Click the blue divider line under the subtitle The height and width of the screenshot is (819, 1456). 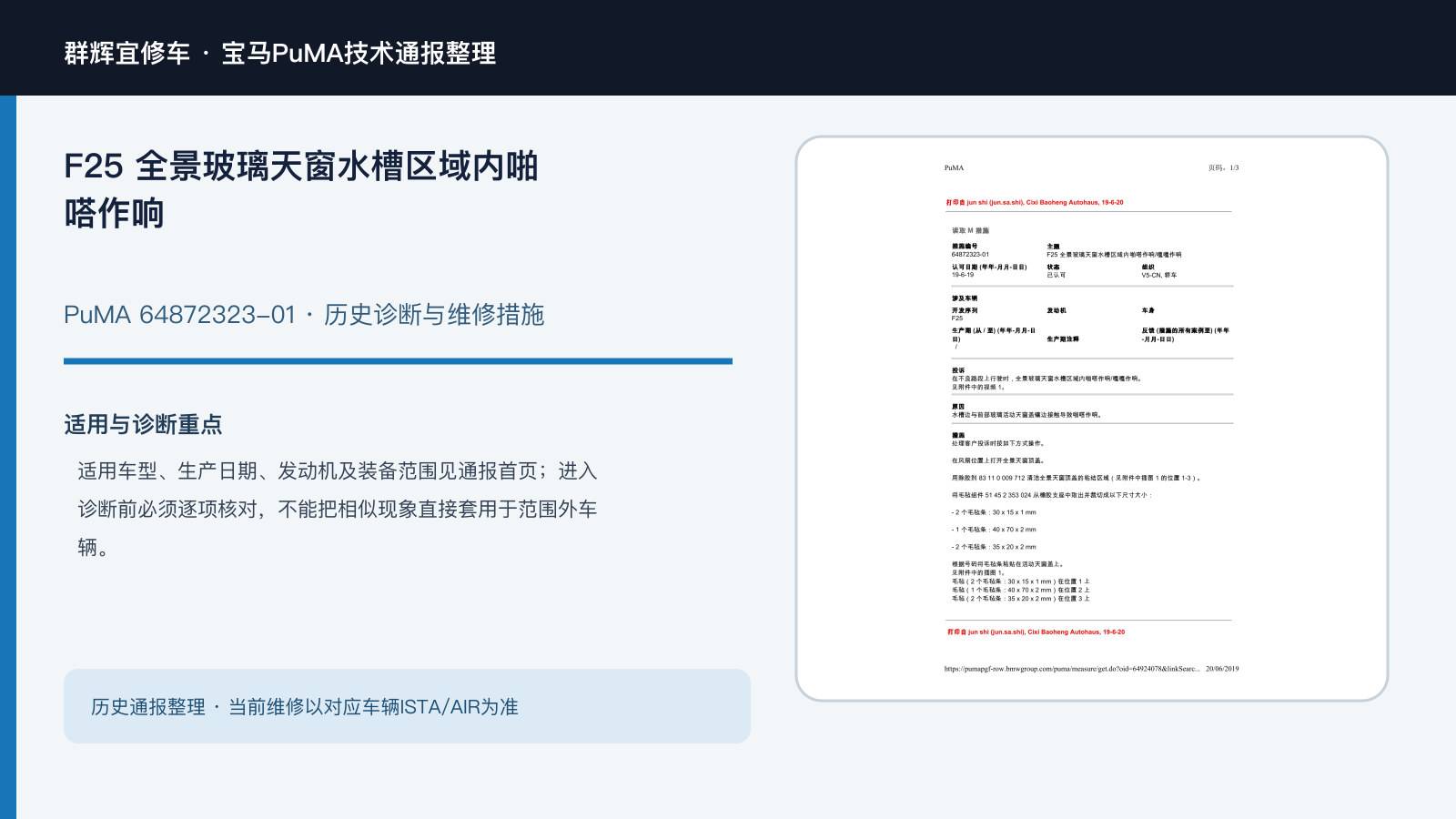[398, 361]
